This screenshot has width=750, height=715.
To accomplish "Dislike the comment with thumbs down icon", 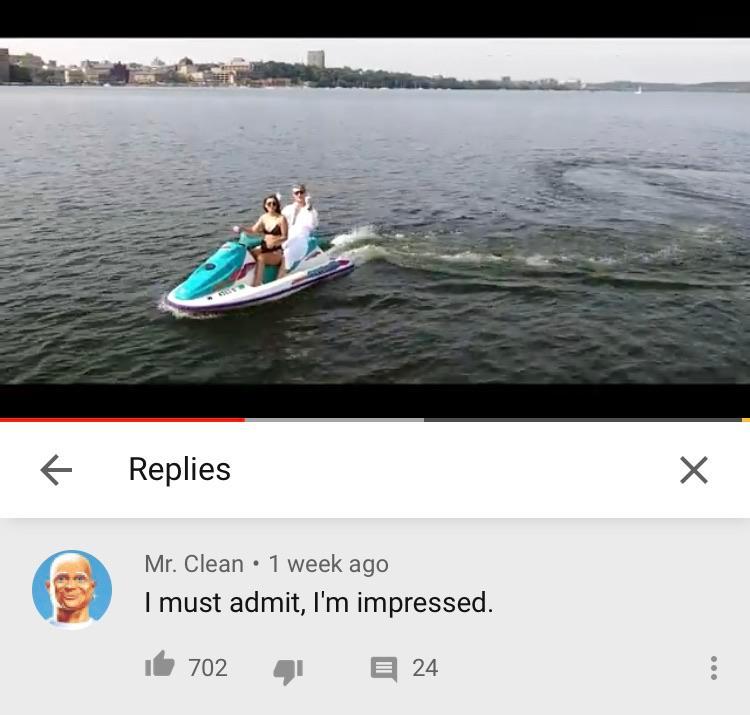I will (288, 671).
